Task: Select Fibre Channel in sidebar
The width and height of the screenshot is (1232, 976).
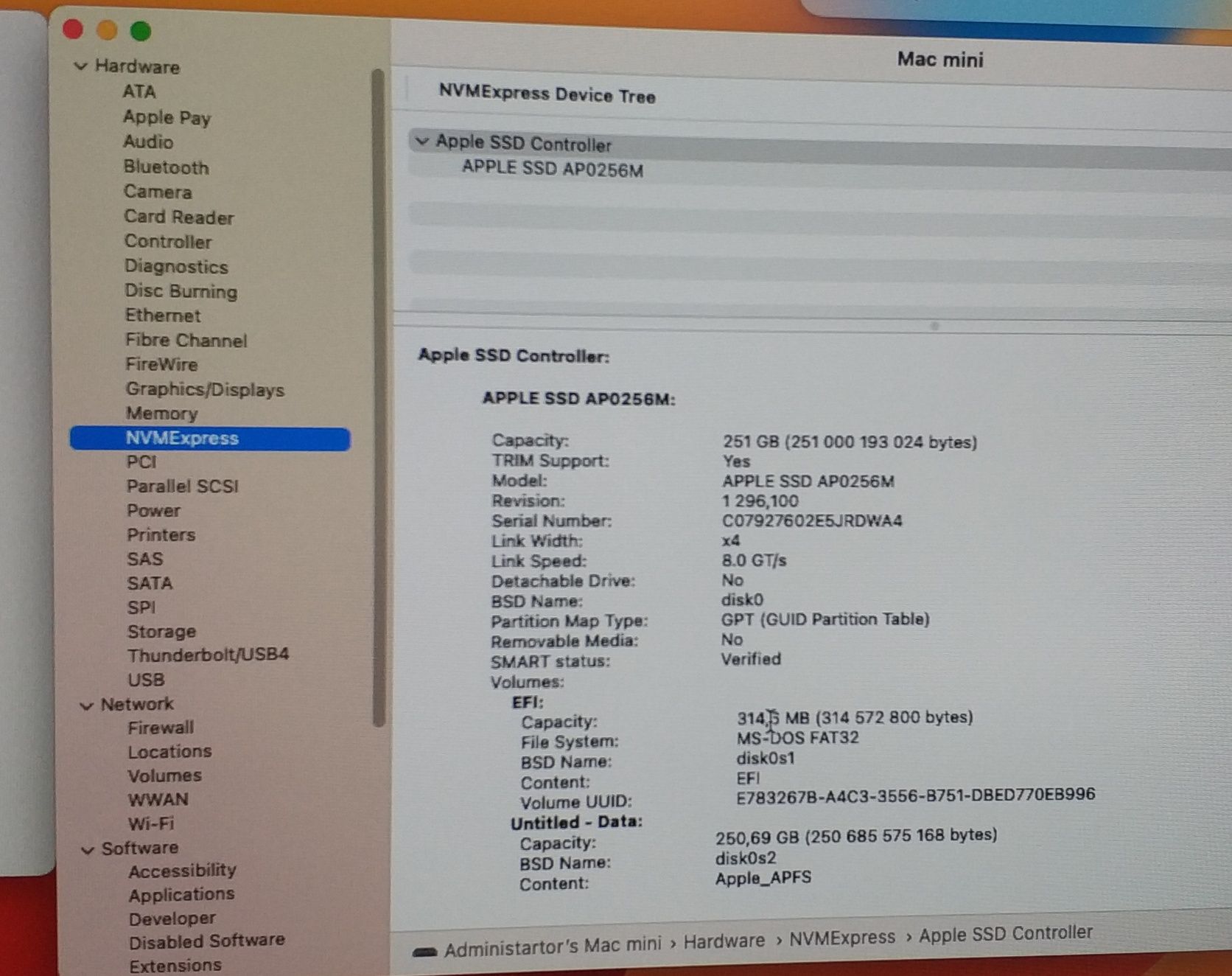Action: [186, 340]
